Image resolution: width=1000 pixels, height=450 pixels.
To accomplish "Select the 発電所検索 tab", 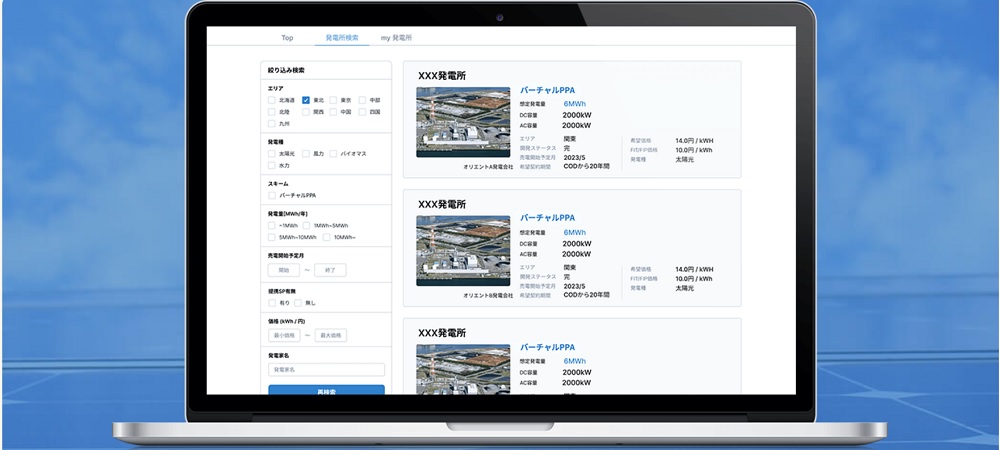I will 342,37.
